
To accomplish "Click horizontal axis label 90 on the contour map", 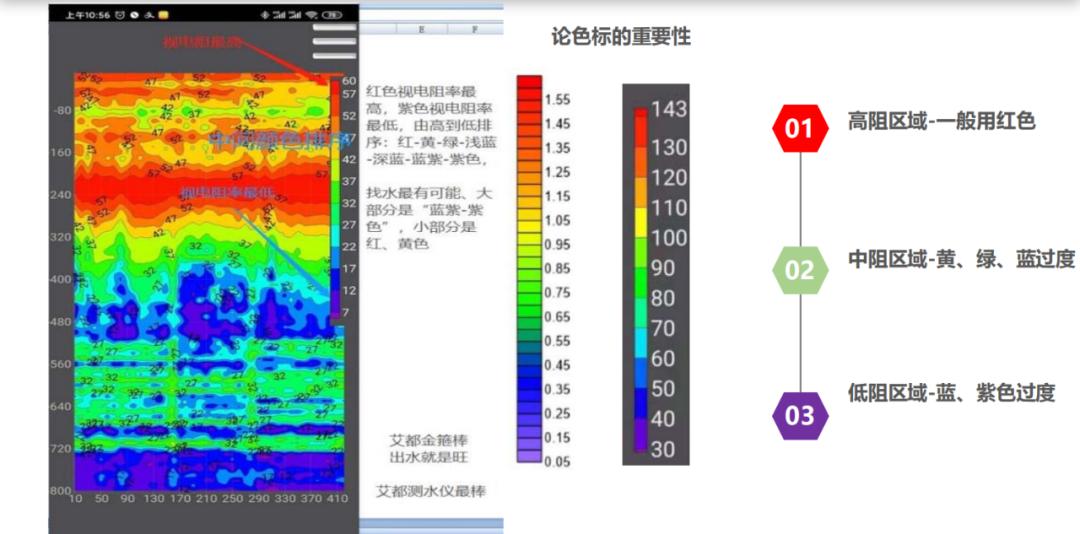I will [127, 498].
